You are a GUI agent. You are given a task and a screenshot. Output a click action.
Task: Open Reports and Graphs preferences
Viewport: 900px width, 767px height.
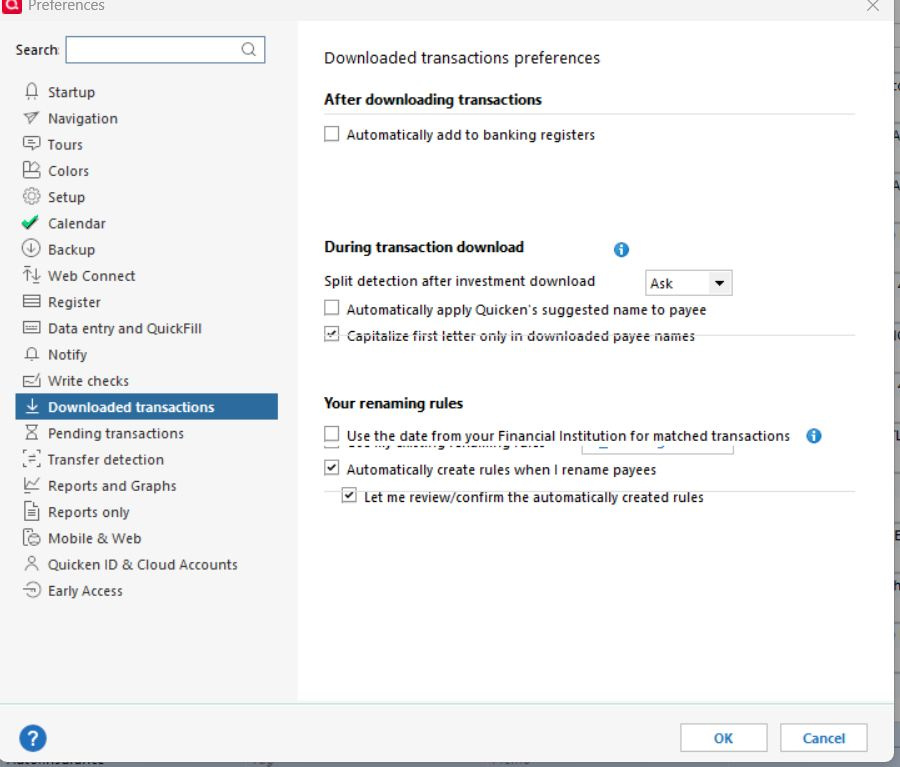112,486
